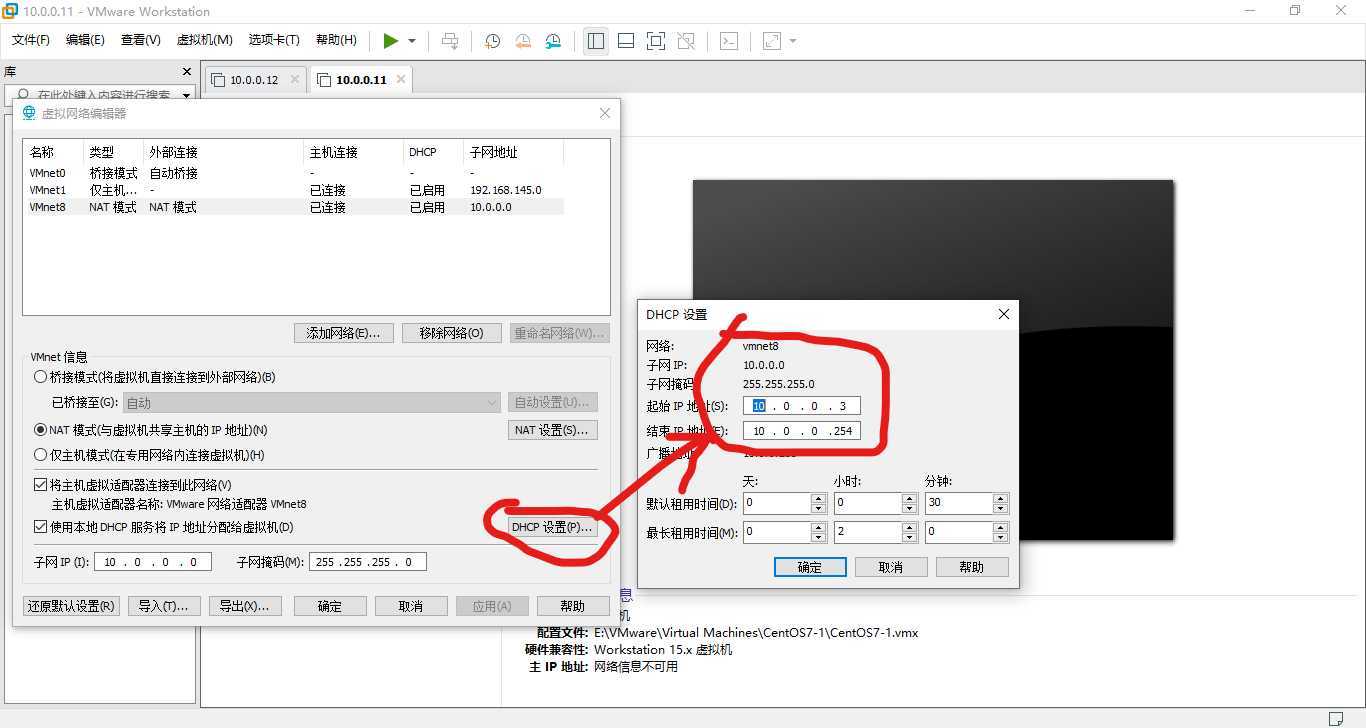Click 确定 in the DHCP settings dialog
The height and width of the screenshot is (728, 1366).
point(810,567)
